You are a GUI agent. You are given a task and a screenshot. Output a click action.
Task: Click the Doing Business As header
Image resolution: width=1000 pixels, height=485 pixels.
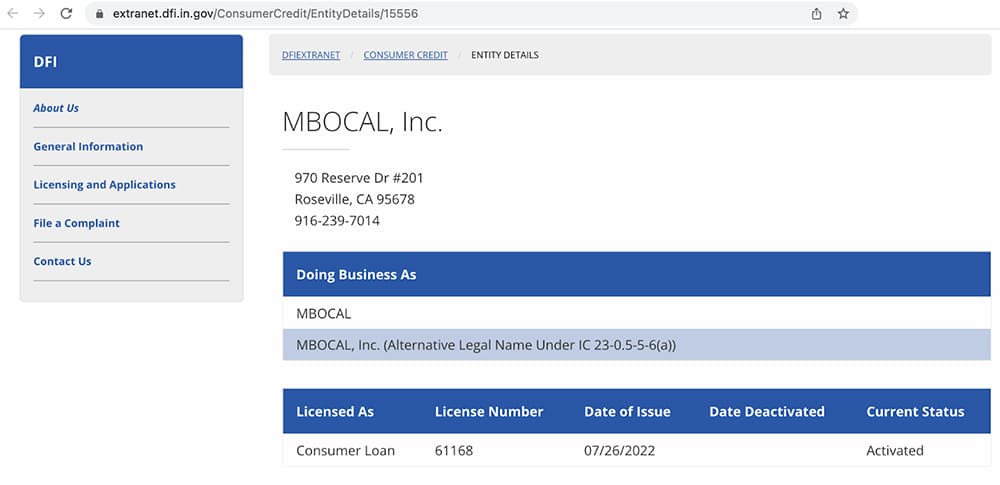click(x=636, y=274)
